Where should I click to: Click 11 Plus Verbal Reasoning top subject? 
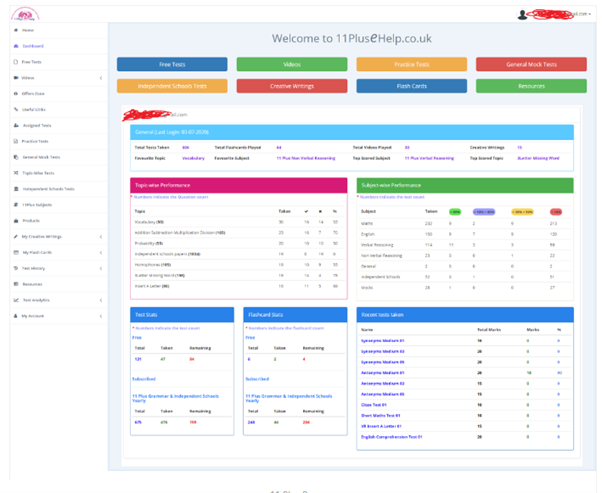429,158
